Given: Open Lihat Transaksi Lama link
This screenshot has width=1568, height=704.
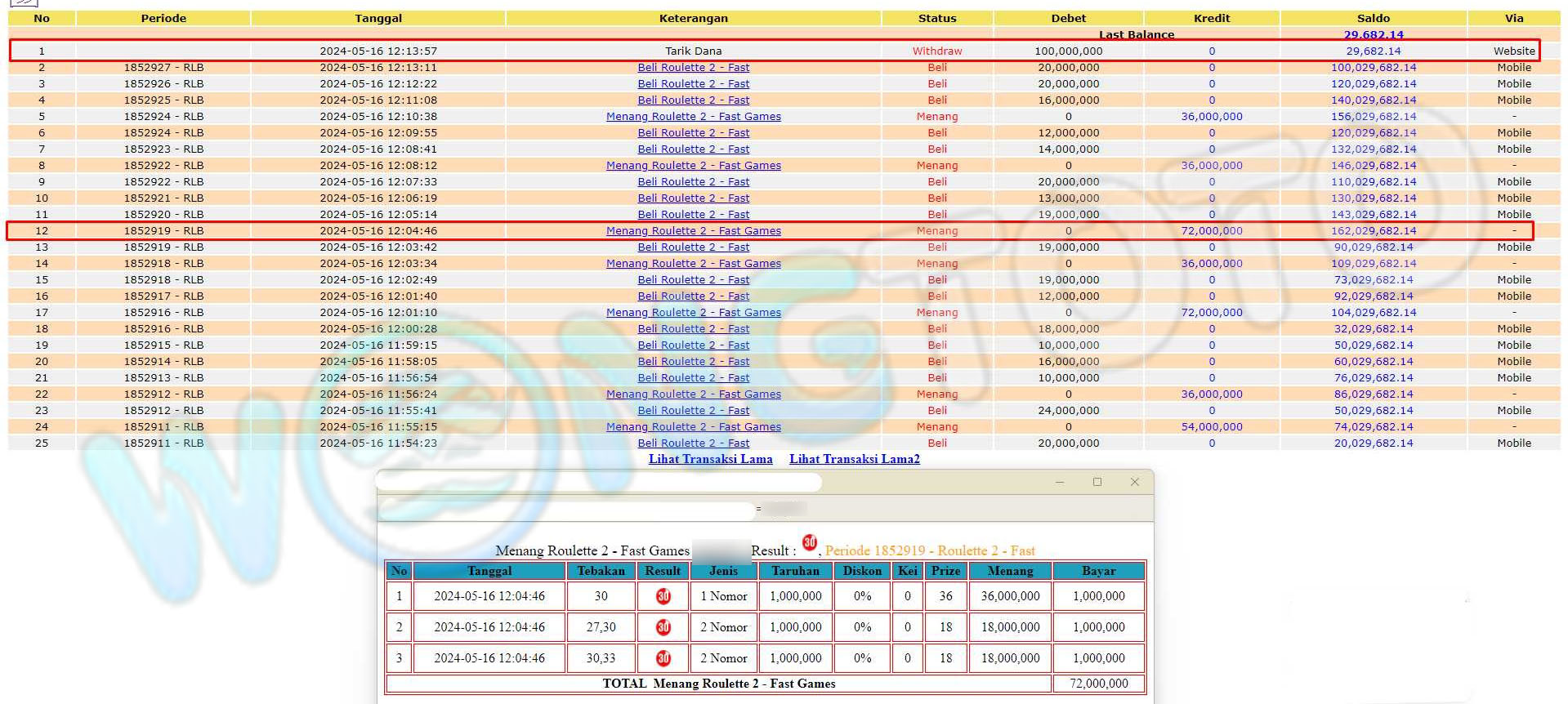Looking at the screenshot, I should (710, 459).
